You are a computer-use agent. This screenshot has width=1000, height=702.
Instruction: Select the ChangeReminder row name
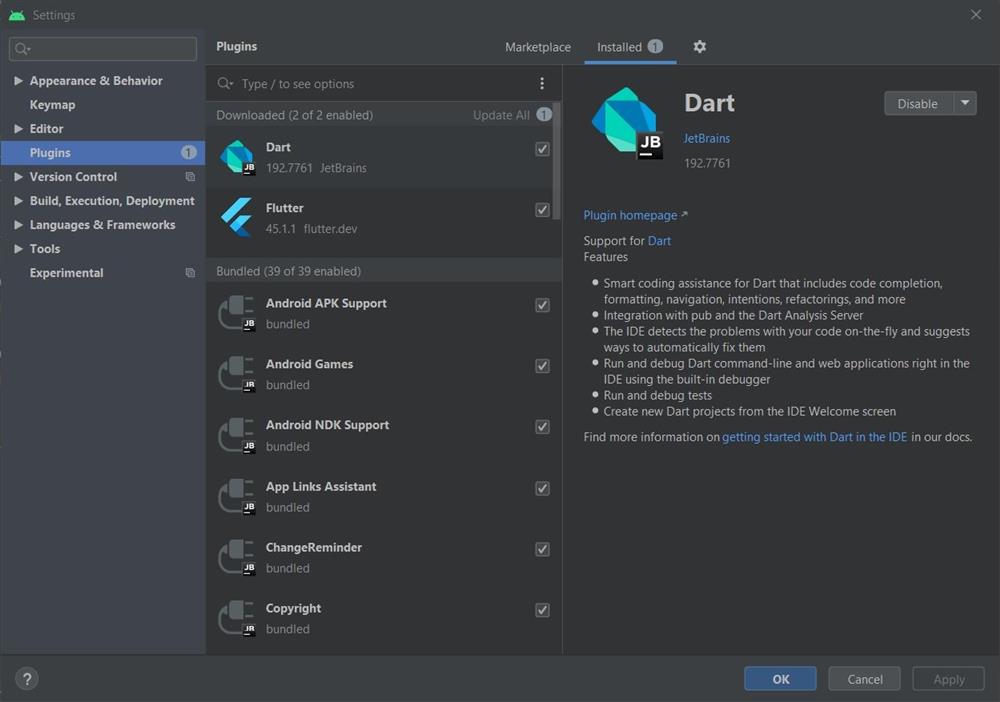pyautogui.click(x=314, y=547)
